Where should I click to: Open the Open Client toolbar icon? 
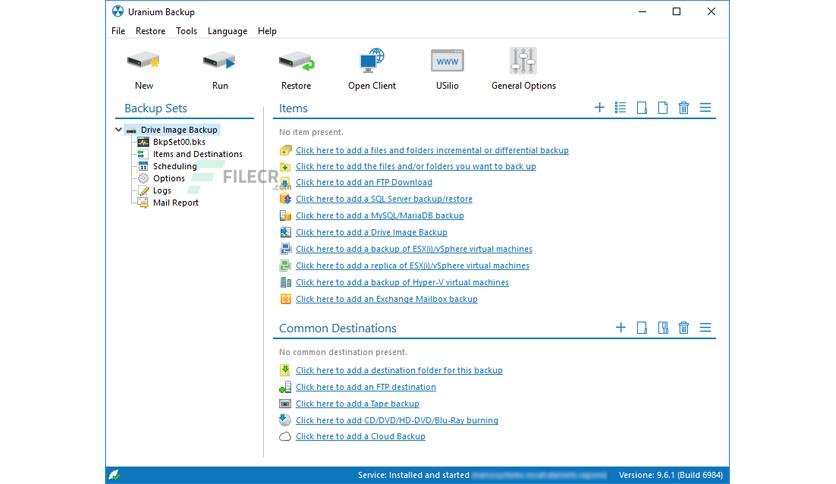coord(372,61)
